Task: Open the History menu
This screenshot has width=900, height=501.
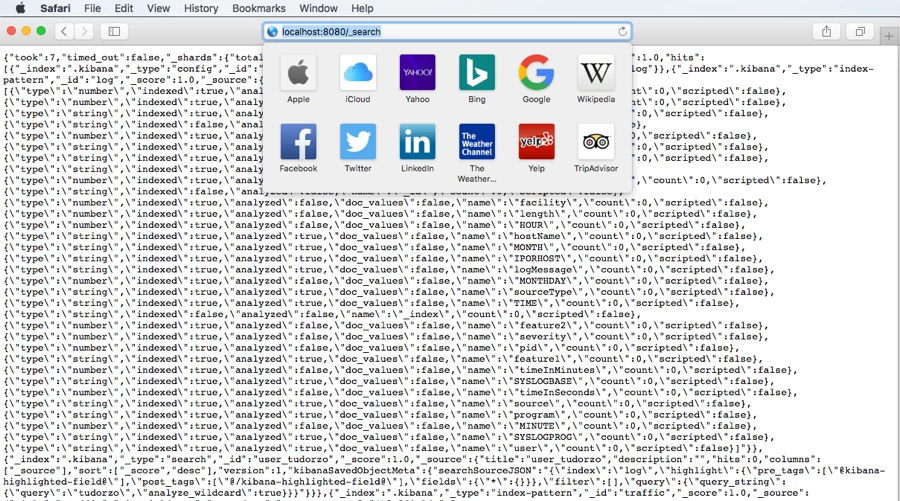Action: [x=201, y=8]
